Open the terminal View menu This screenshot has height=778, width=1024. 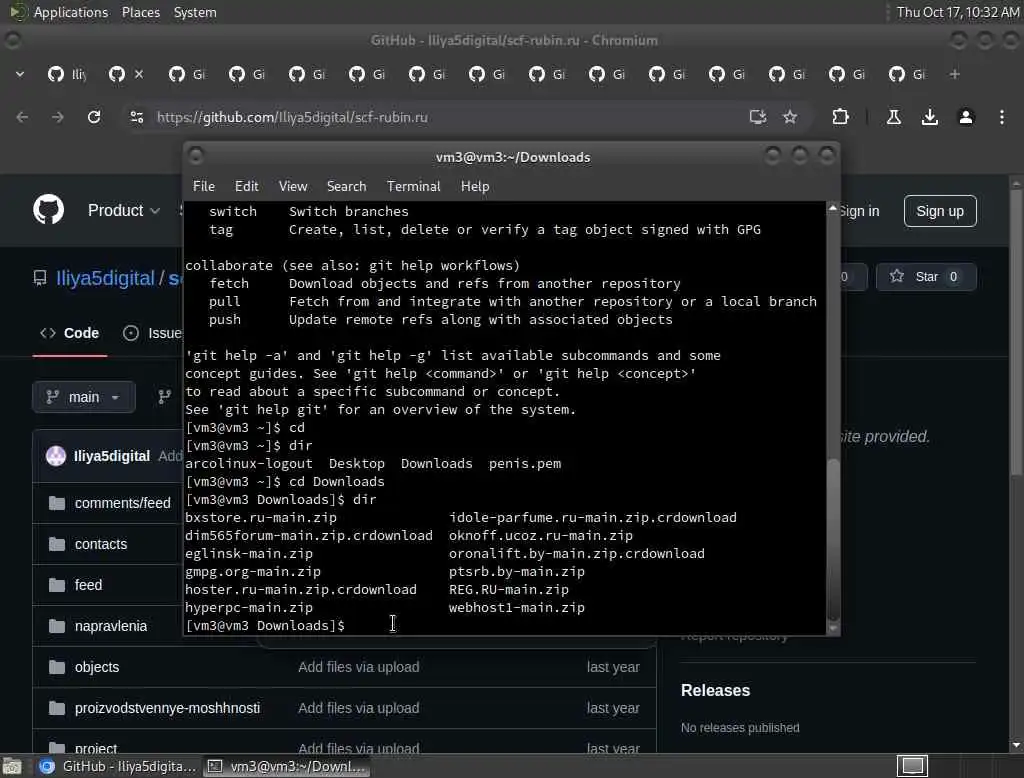293,186
